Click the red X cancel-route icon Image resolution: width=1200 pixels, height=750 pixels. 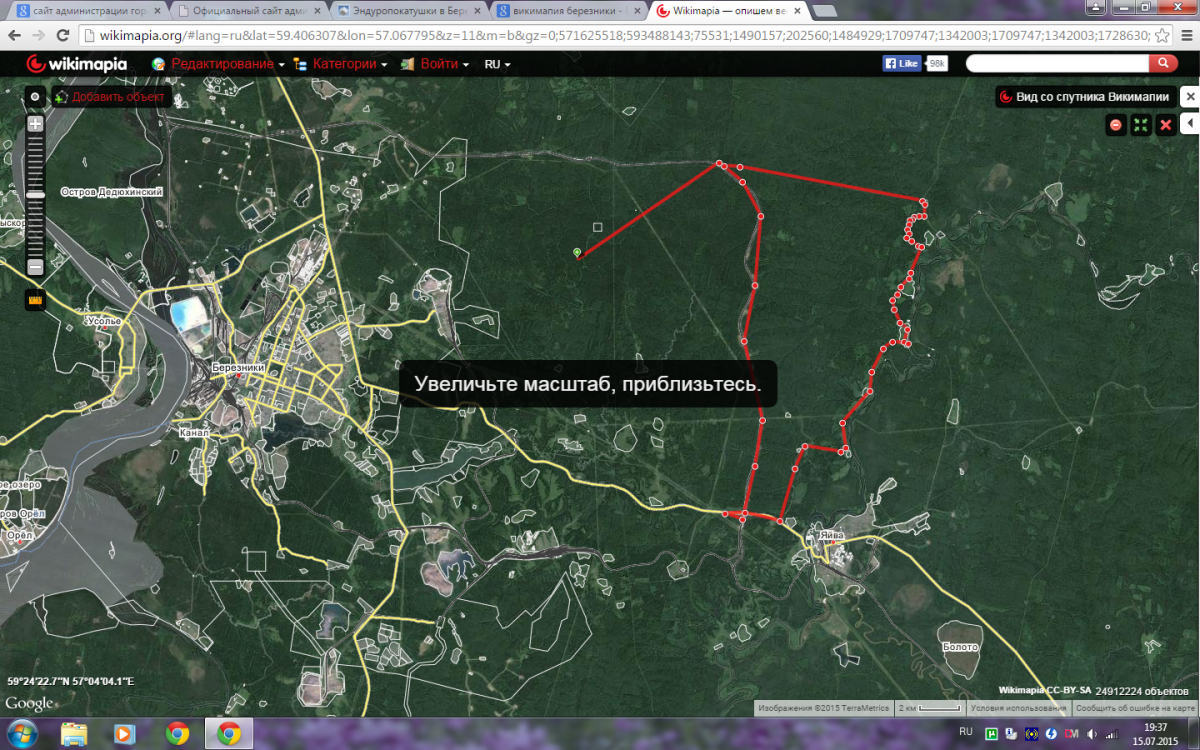(1166, 125)
